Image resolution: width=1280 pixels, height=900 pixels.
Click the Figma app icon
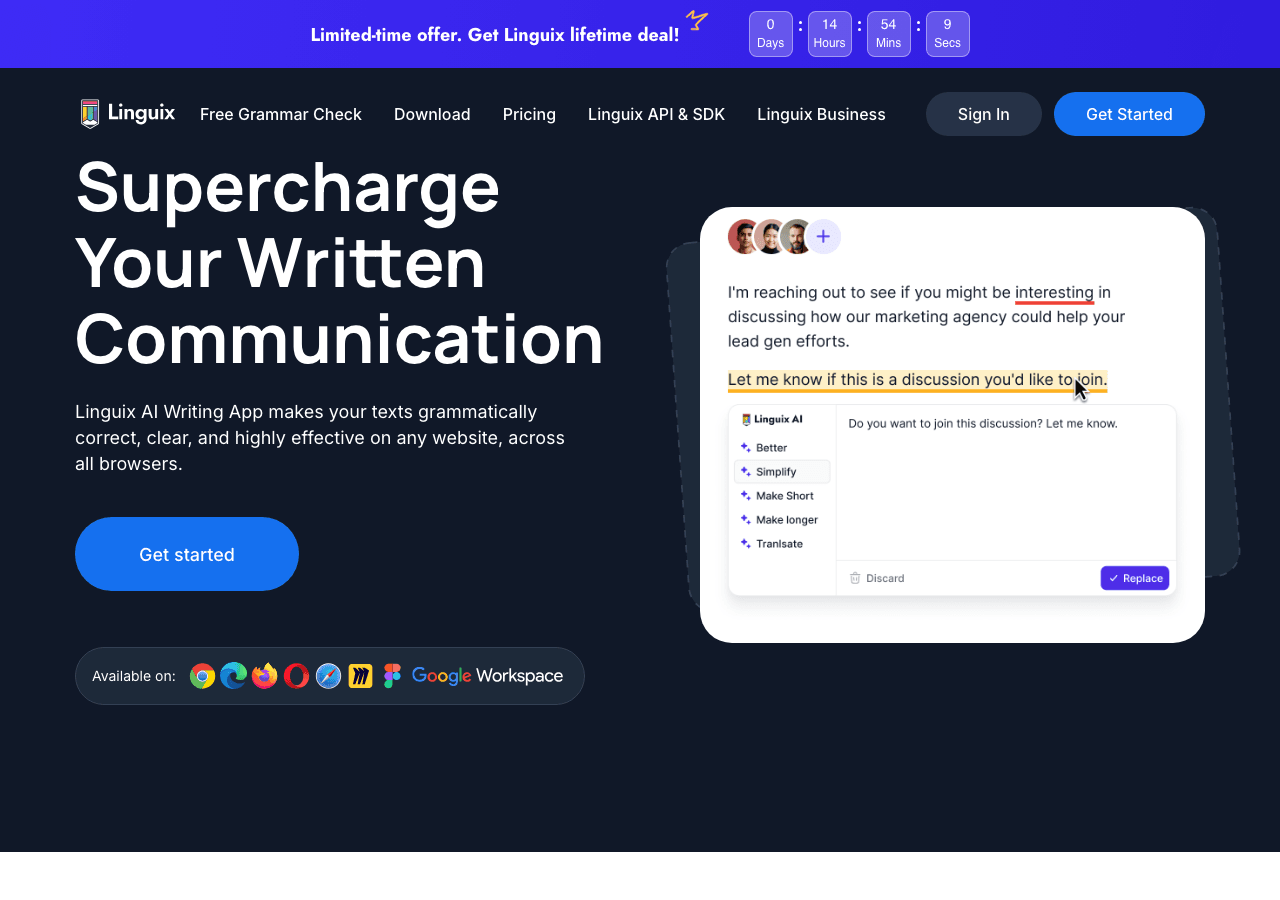[392, 676]
